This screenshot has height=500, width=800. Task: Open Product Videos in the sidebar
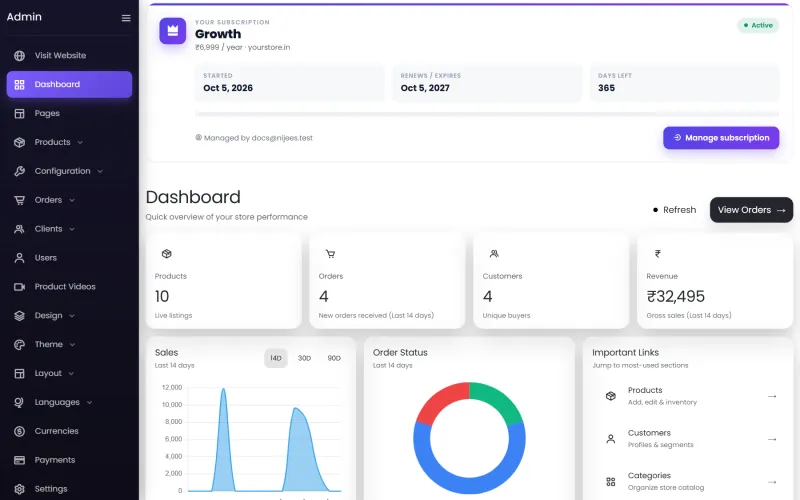pos(69,287)
